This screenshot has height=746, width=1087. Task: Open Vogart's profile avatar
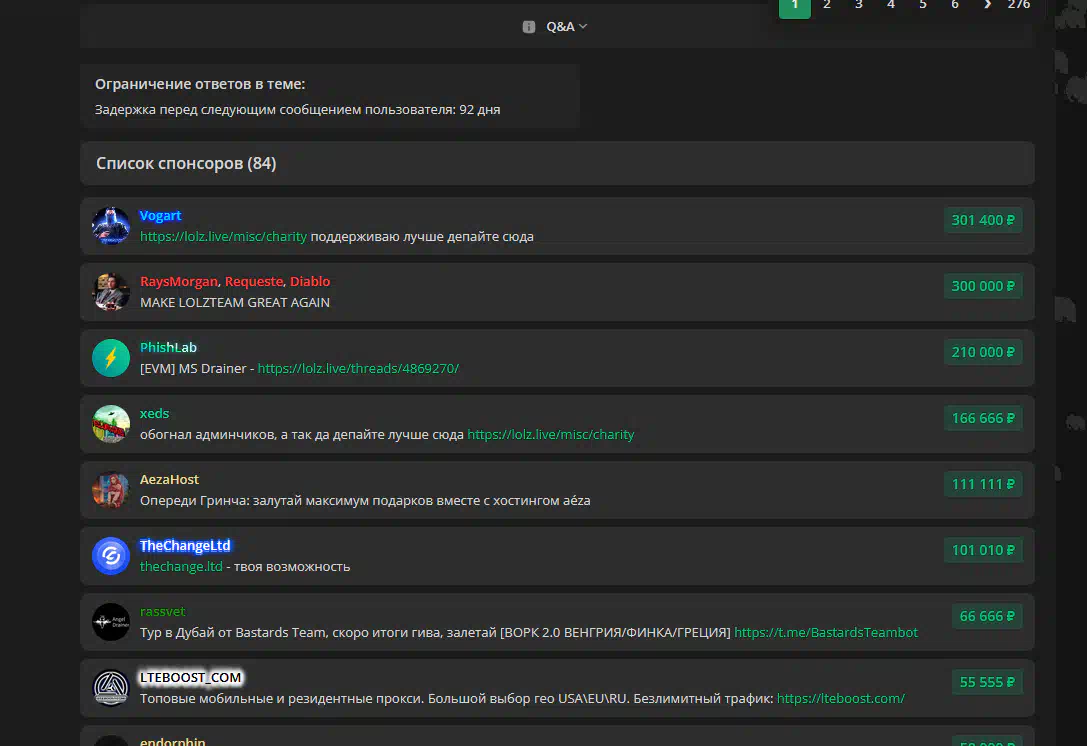[111, 226]
